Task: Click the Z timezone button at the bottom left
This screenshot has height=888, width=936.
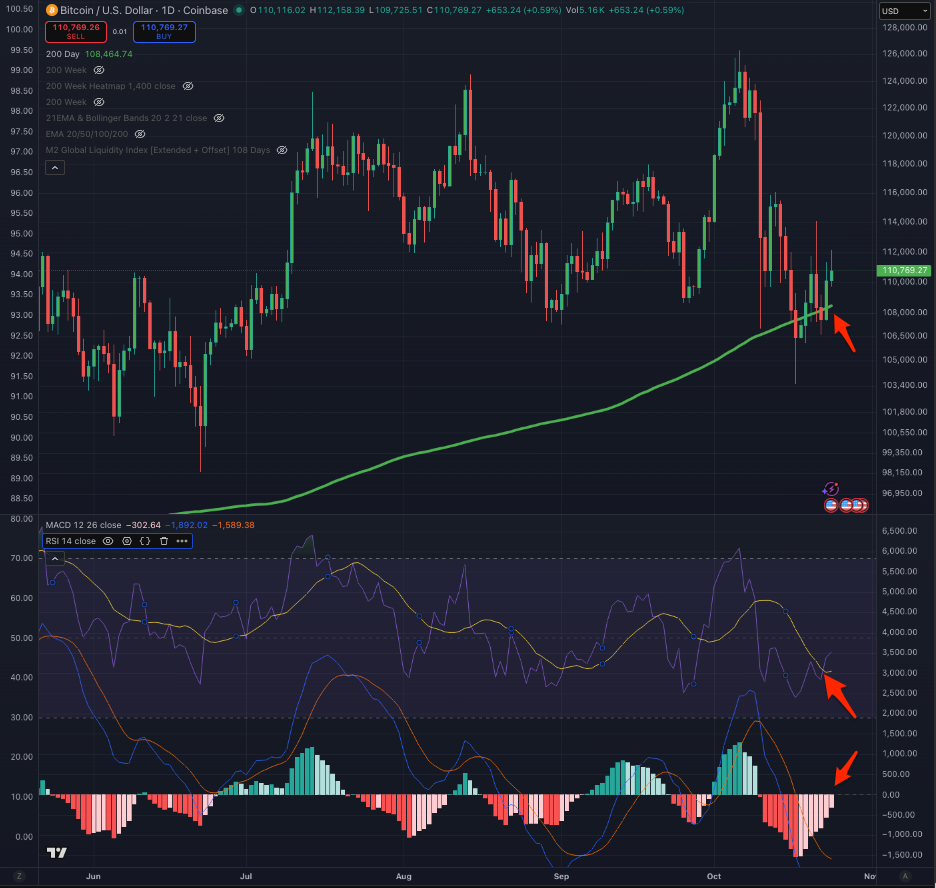Action: (x=19, y=876)
